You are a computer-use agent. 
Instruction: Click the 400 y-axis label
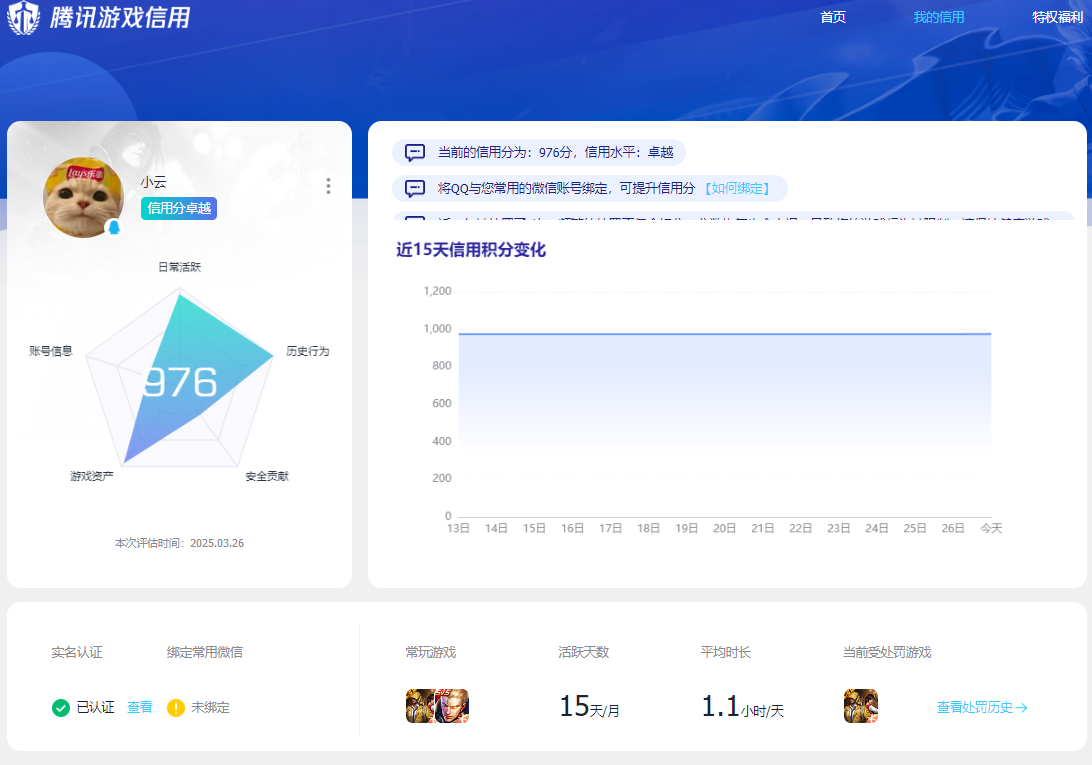pos(442,441)
